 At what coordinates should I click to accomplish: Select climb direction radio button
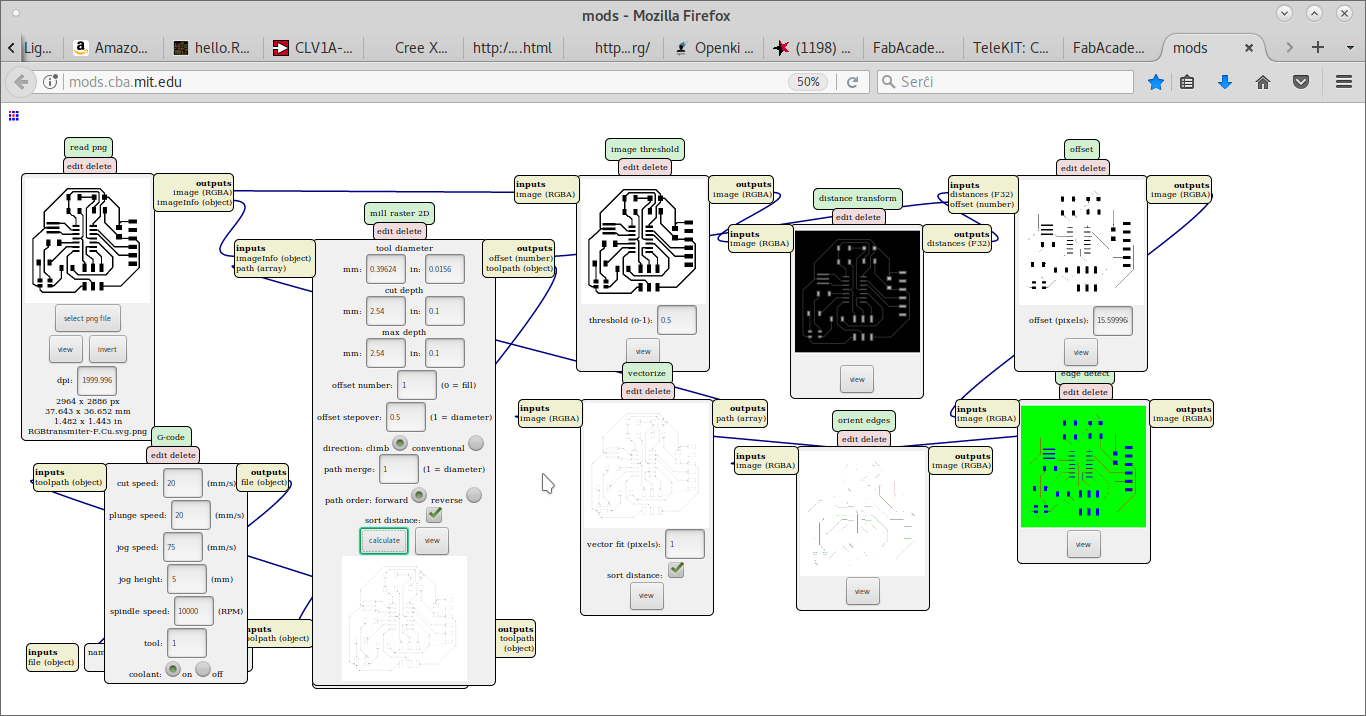click(399, 443)
